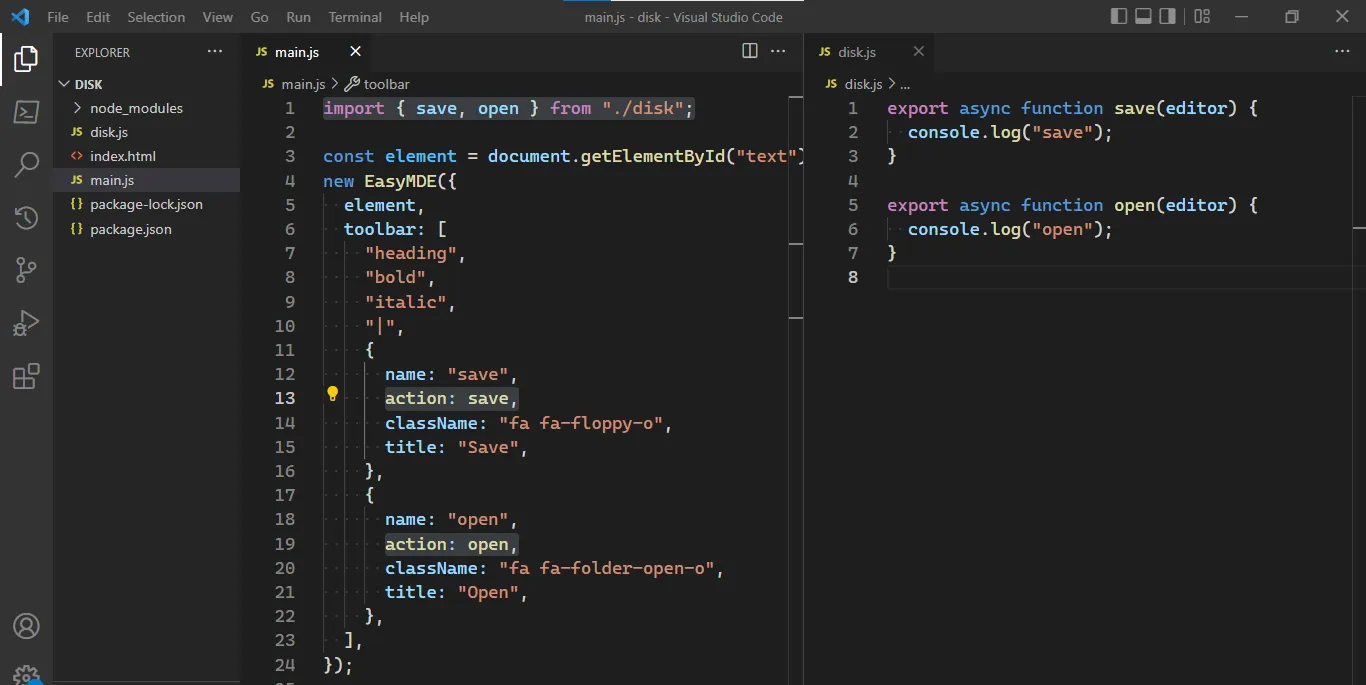The width and height of the screenshot is (1366, 685).
Task: Open the main.js breadcrumb dropdown
Action: [294, 84]
